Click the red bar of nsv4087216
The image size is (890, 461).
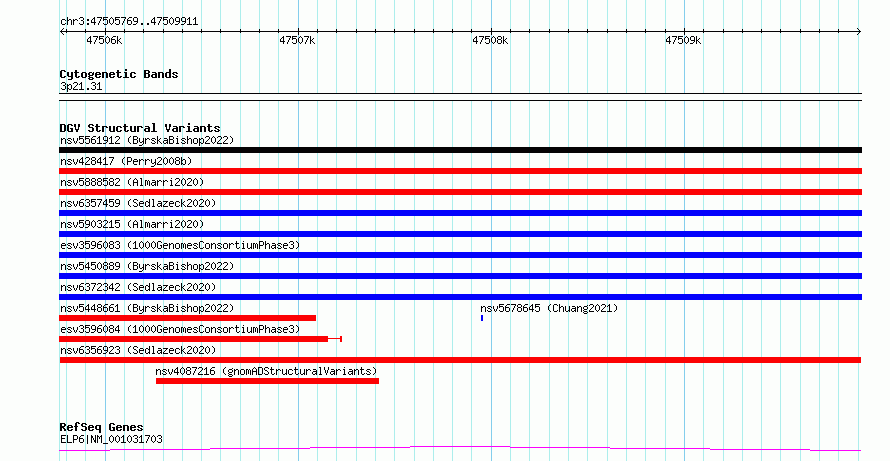point(267,381)
